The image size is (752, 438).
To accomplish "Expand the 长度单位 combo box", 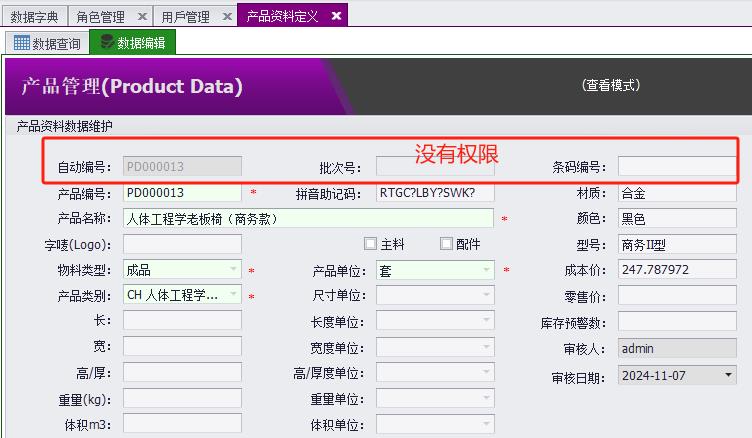I will [x=486, y=321].
